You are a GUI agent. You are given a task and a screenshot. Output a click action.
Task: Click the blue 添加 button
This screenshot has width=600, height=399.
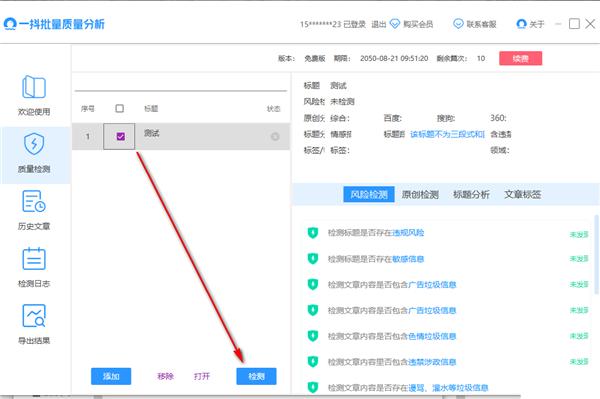[x=111, y=376]
